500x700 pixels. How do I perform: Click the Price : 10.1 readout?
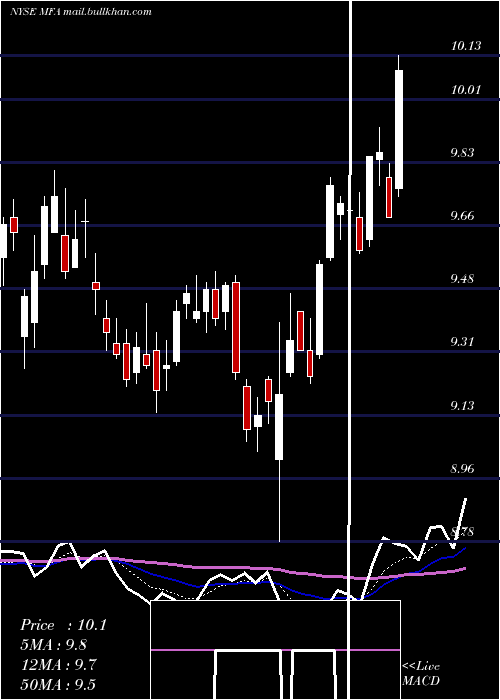coord(63,625)
